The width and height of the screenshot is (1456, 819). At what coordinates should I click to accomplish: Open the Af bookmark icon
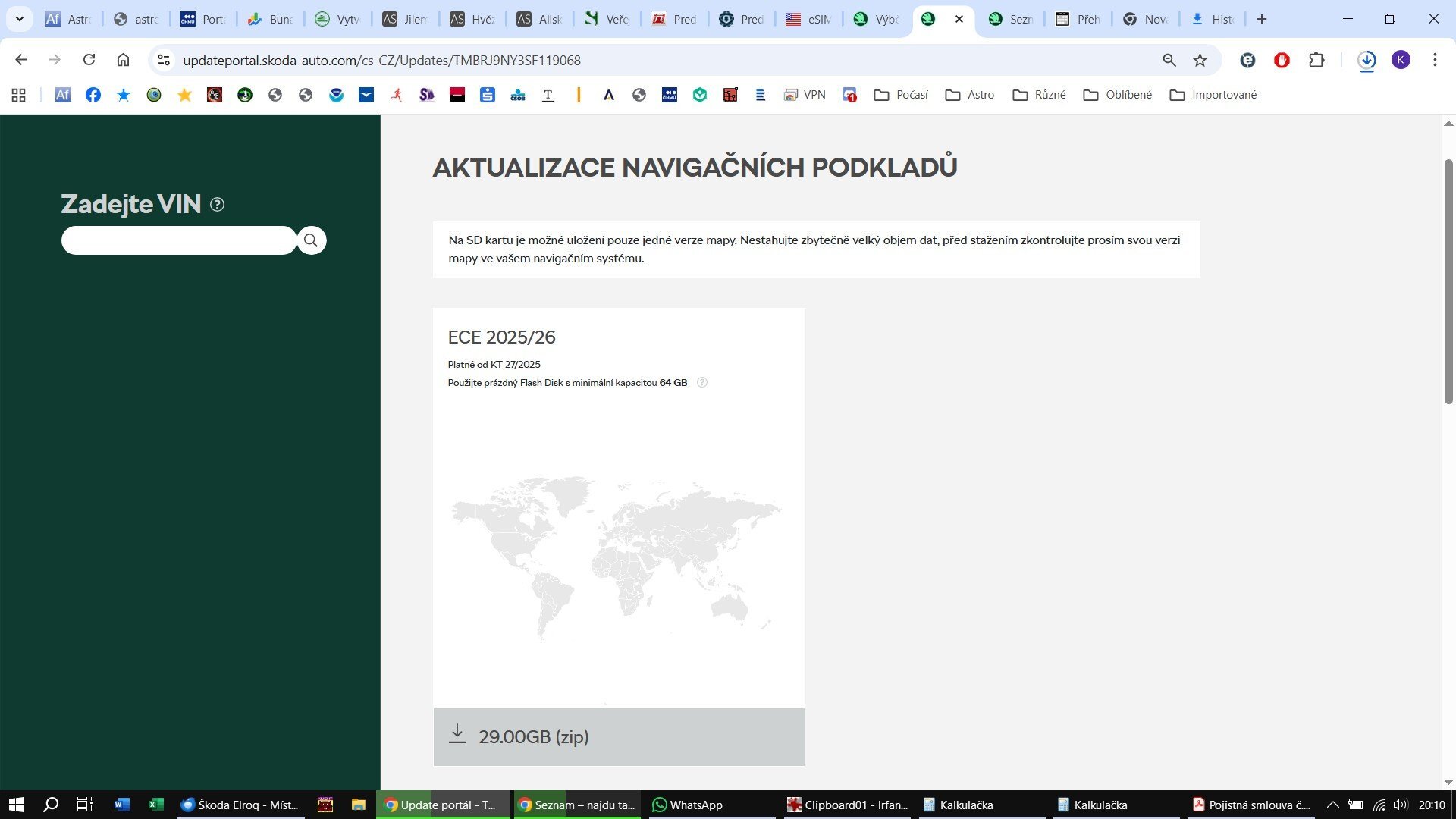pos(63,95)
